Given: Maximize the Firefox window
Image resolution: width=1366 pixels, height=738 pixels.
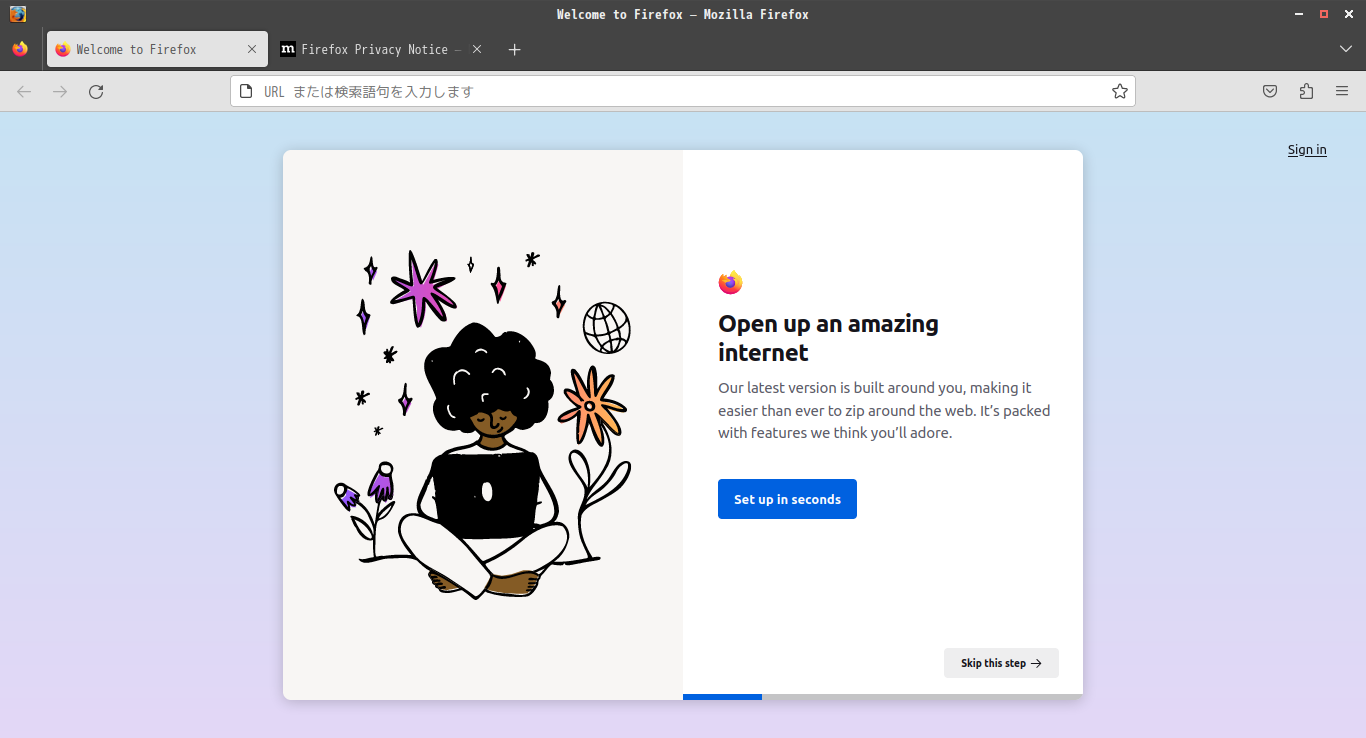Looking at the screenshot, I should click(1324, 14).
